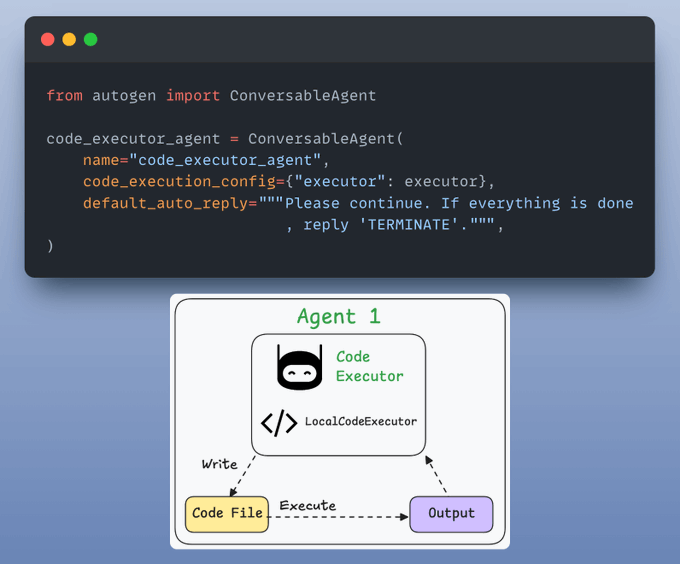Select the yellow Code File box

227,513
